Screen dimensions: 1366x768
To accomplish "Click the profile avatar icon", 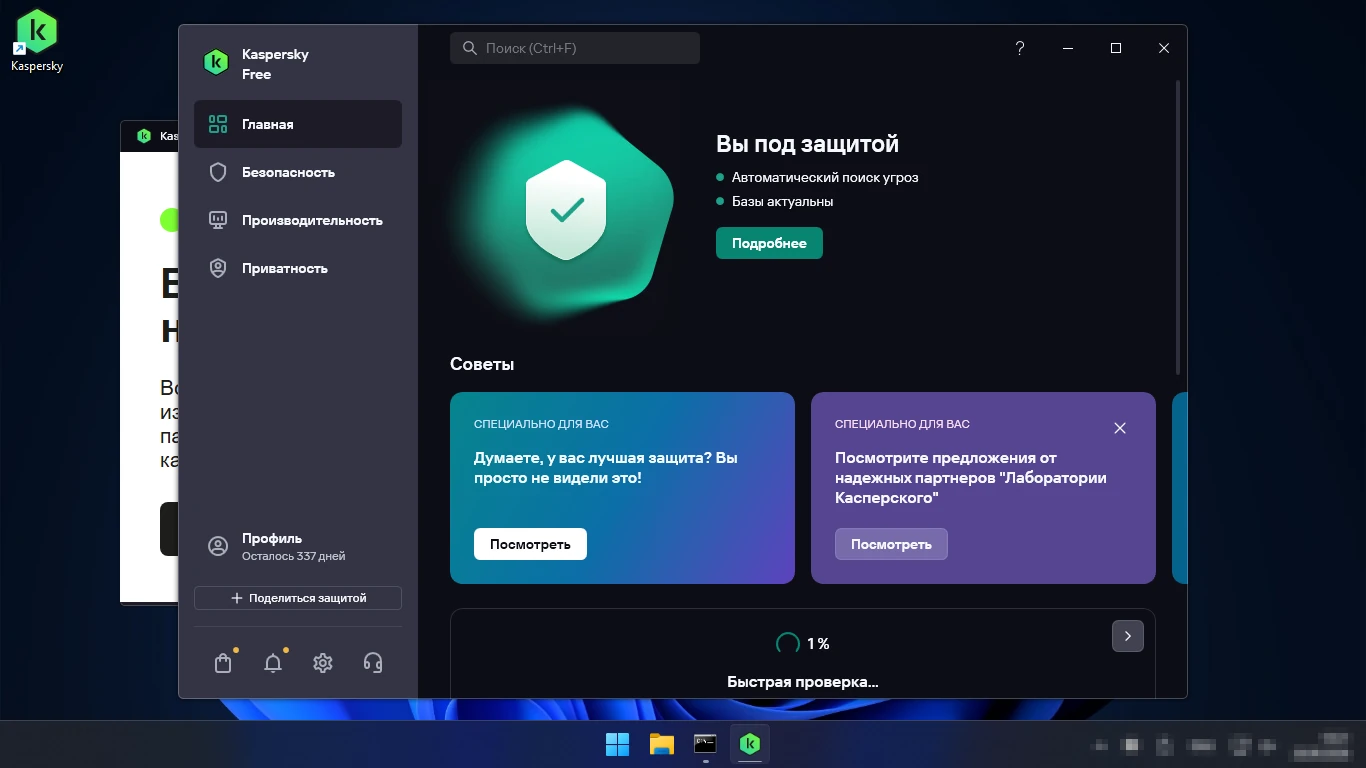I will click(218, 546).
